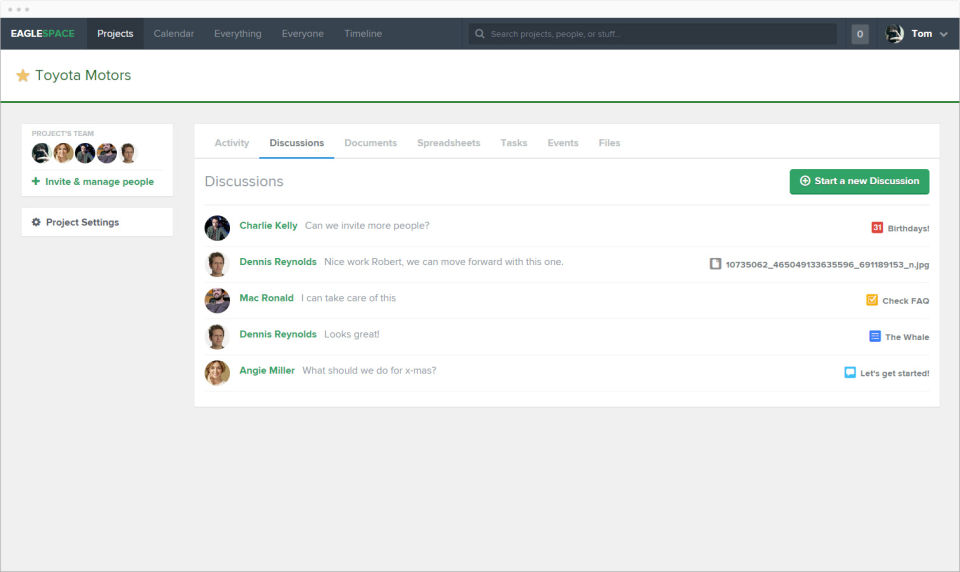This screenshot has width=960, height=572.
Task: Open Charlie Kelly's discussion author link
Action: click(x=268, y=225)
